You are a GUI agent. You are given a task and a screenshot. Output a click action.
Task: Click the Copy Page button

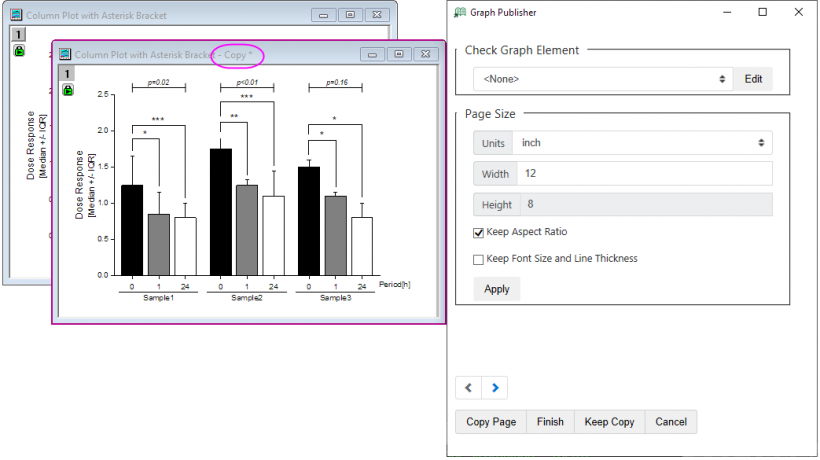click(491, 422)
